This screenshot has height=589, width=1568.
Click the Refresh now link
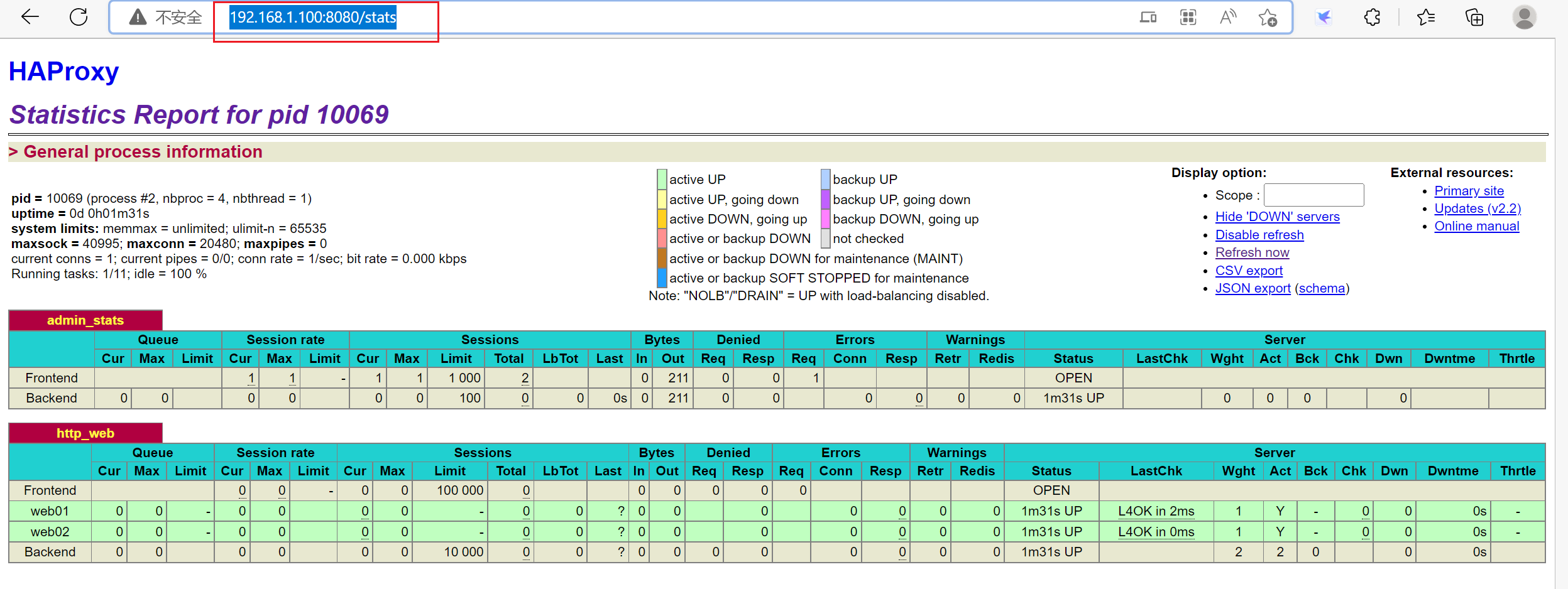tap(1252, 252)
